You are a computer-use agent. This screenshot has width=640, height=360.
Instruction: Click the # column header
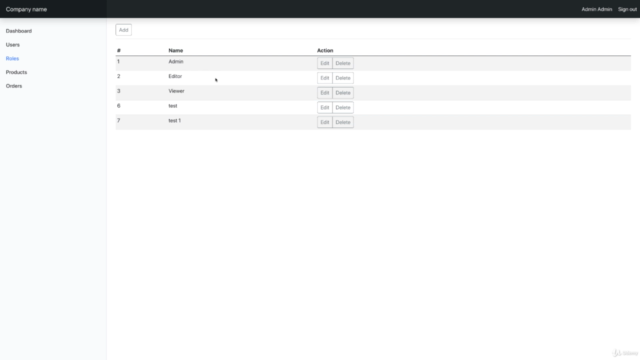(119, 51)
